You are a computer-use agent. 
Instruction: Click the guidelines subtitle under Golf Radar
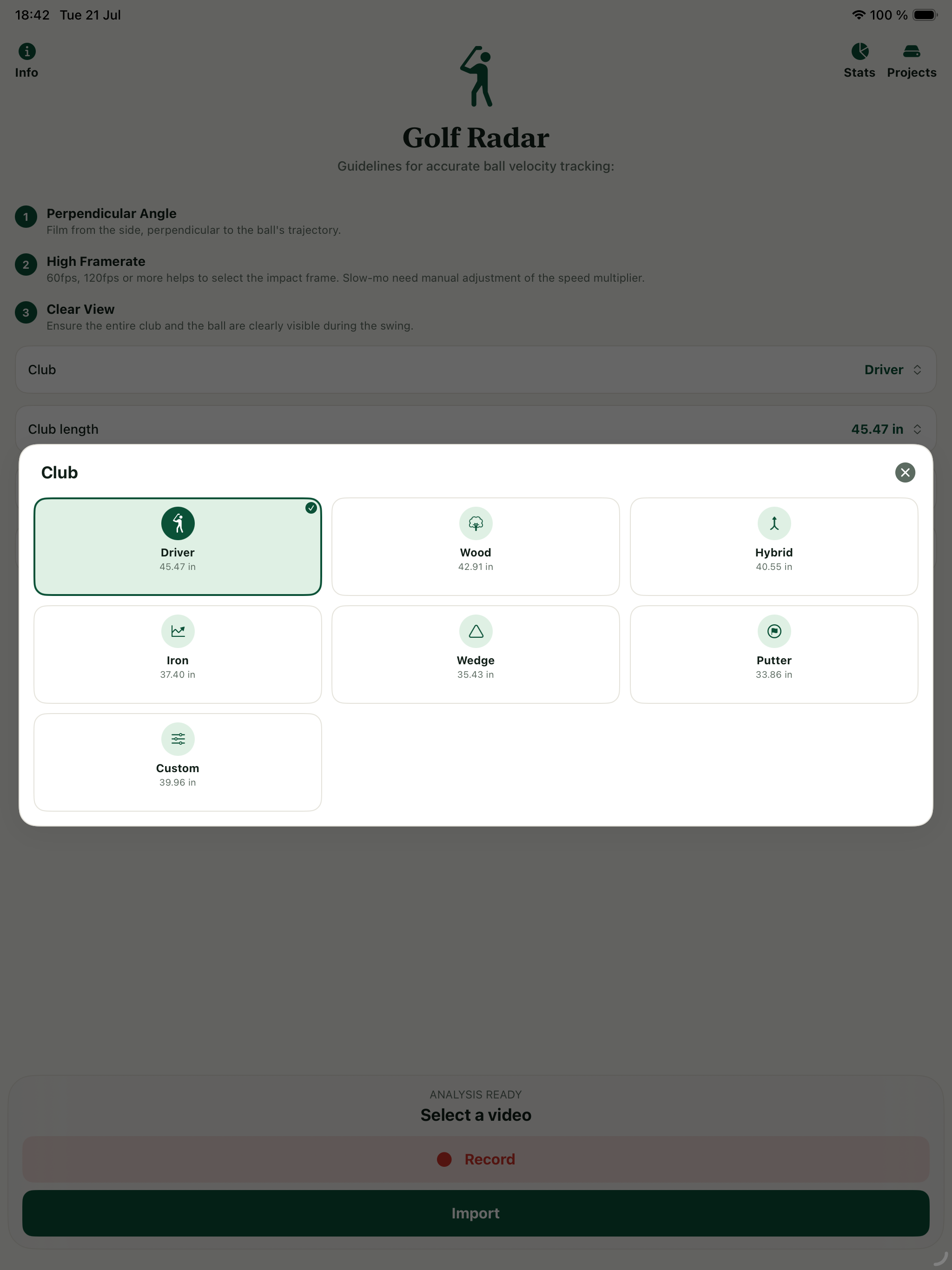pos(476,166)
